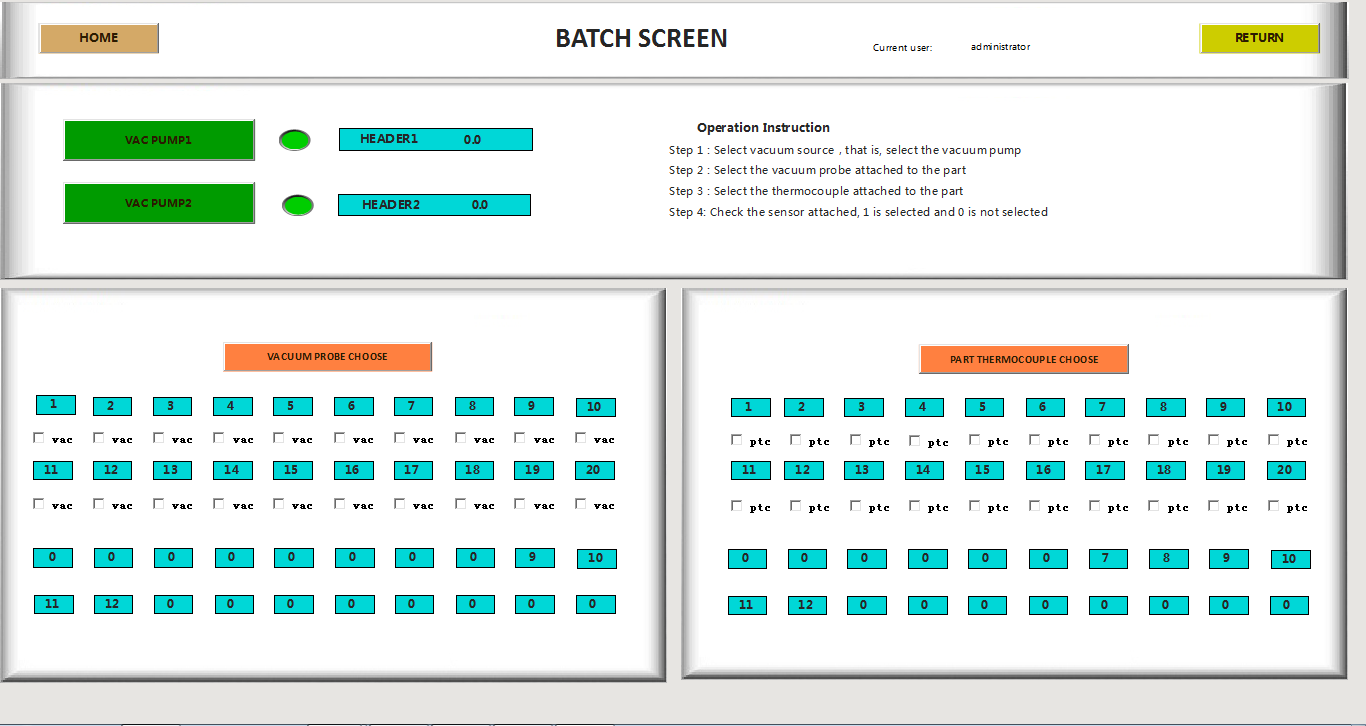Click the HEADER1 value field

(x=435, y=140)
